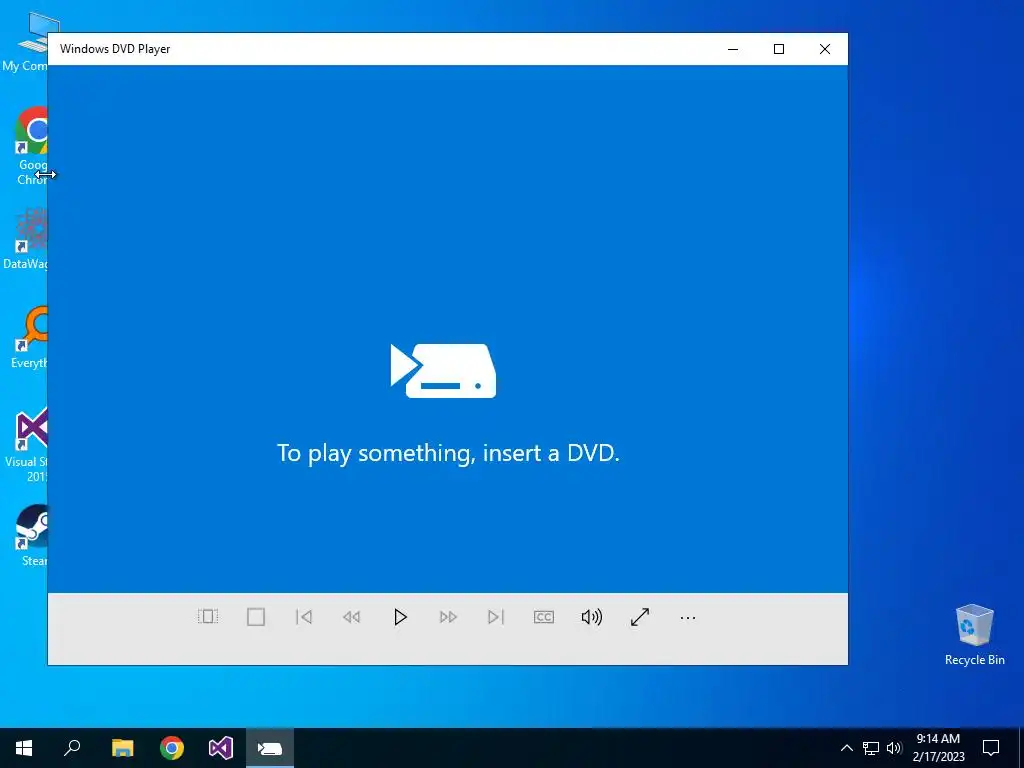Open the more options ellipsis menu
Image resolution: width=1024 pixels, height=768 pixels.
pyautogui.click(x=688, y=617)
